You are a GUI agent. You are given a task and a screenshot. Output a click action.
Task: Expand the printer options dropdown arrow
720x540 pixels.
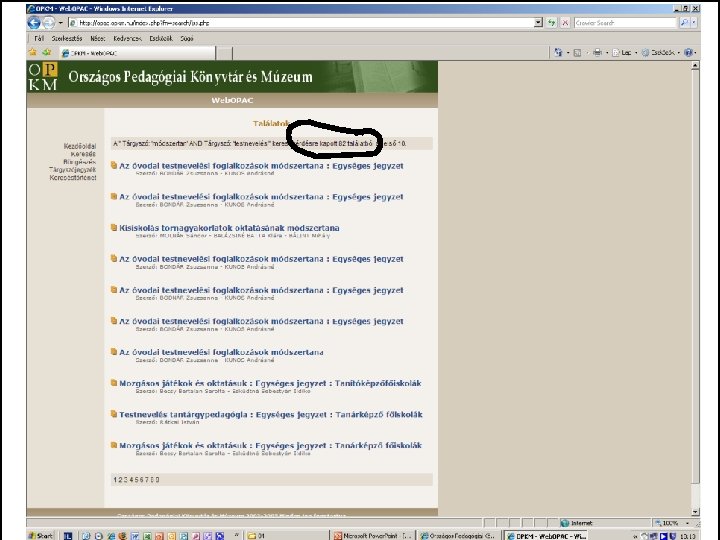coord(607,53)
